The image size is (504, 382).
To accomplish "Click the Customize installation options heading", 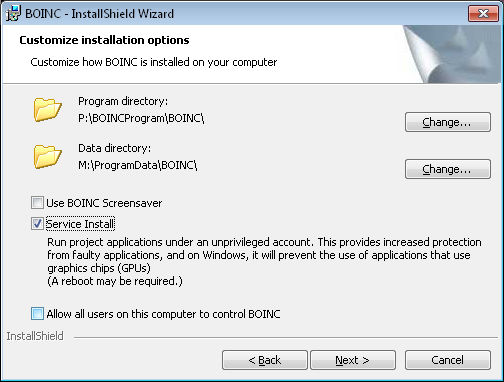I will 104,40.
